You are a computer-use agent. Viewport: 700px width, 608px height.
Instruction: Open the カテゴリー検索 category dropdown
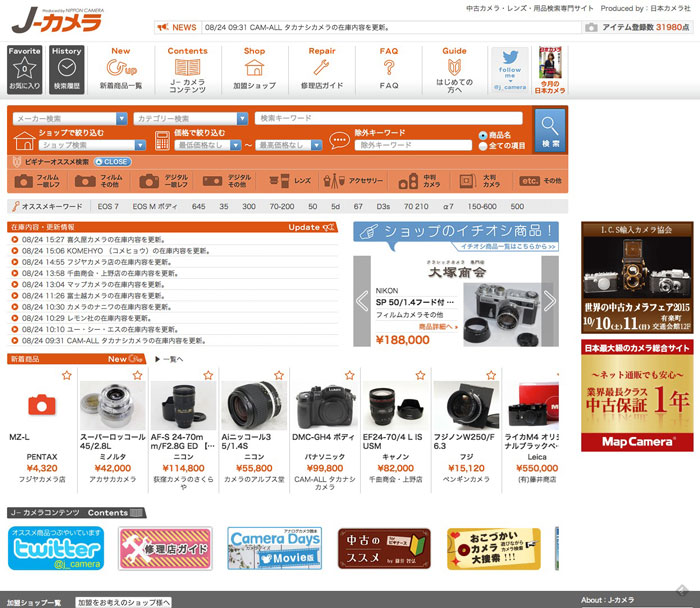pos(191,119)
